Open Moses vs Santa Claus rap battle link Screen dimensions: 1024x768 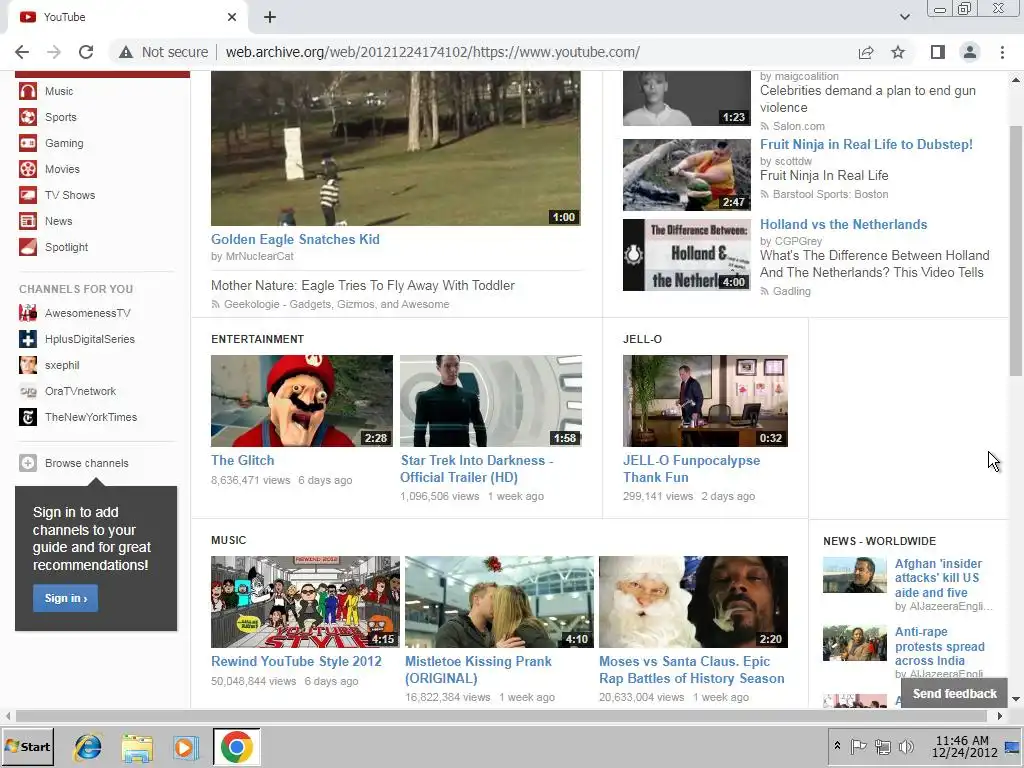[x=692, y=670]
